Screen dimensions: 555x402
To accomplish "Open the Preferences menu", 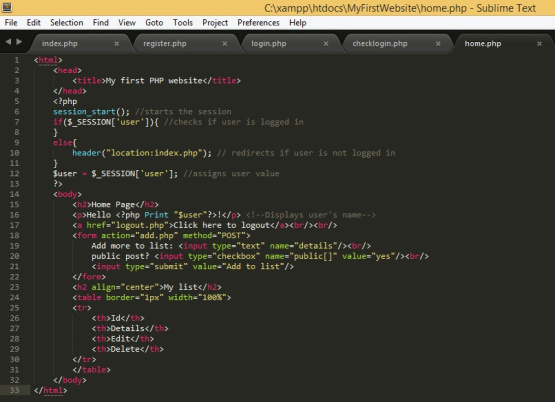I will [258, 23].
